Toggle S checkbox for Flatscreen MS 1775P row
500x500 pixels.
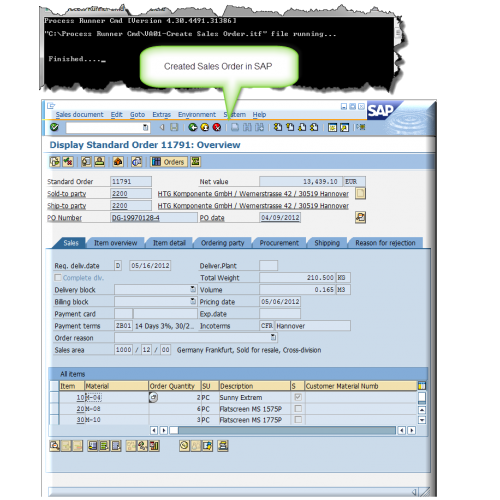coord(298,419)
